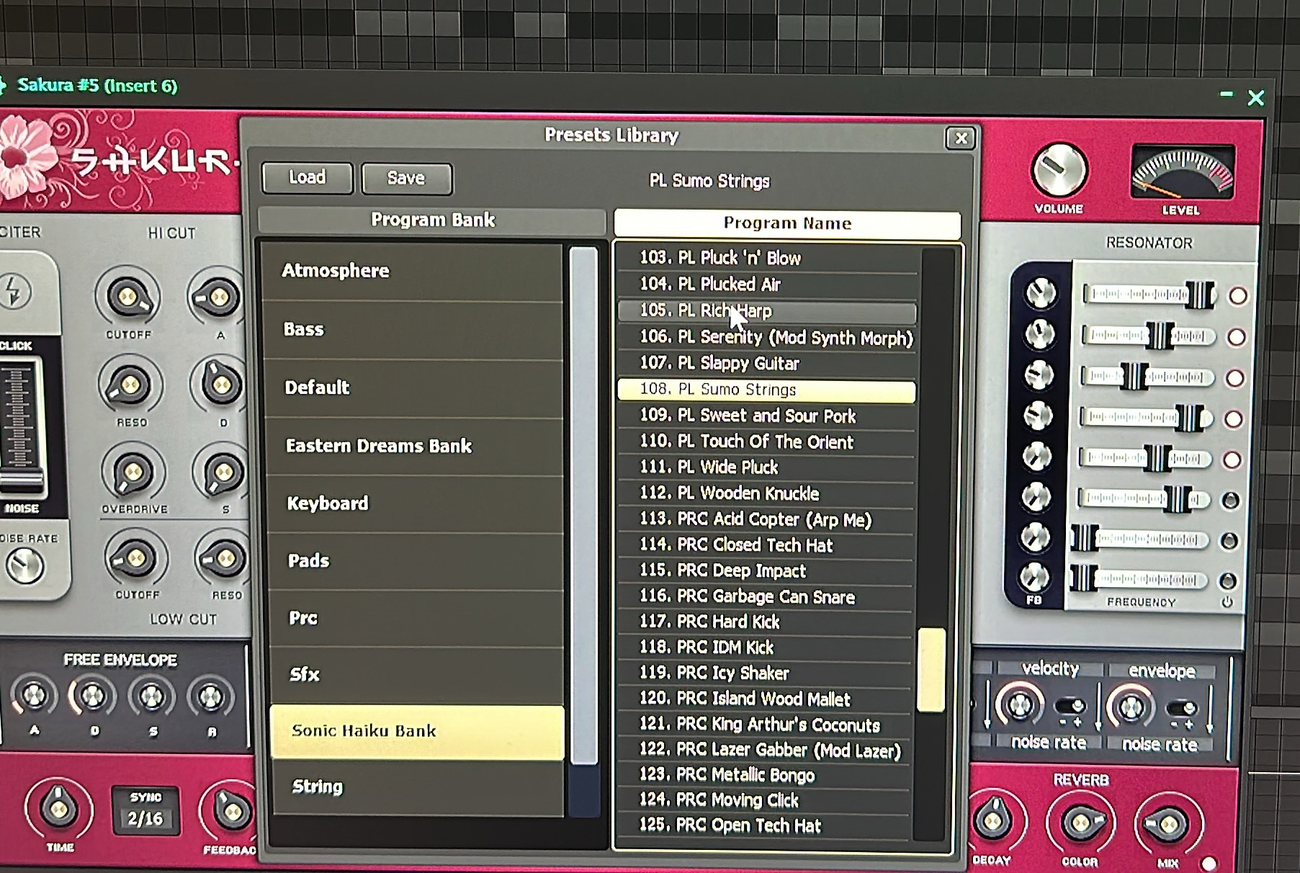This screenshot has height=873, width=1300.
Task: Select preset 113. PRC Acid Copter (Arp Me)
Action: pos(767,519)
